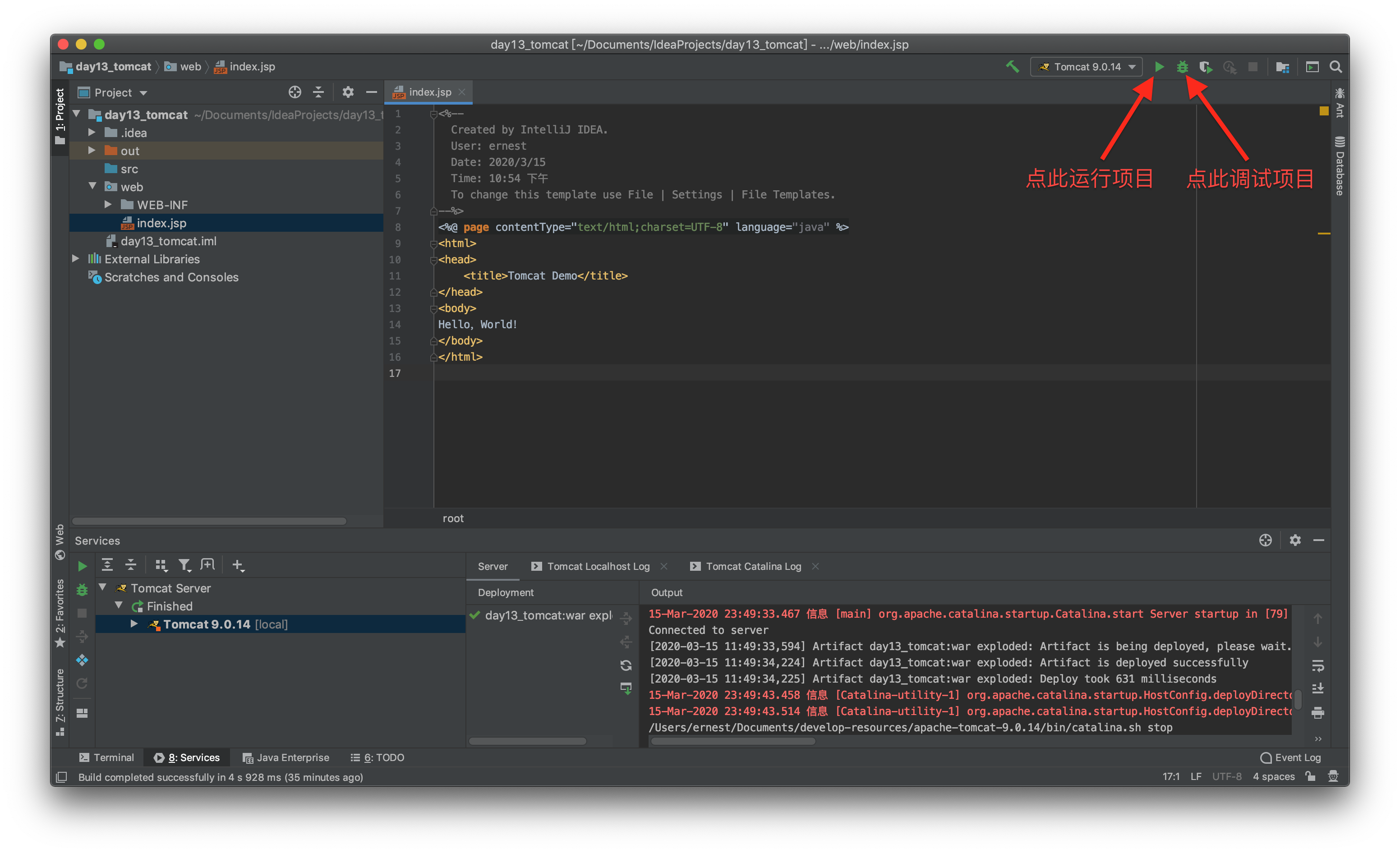
Task: Toggle the read-only lock icon in the status bar
Action: pyautogui.click(x=1310, y=776)
